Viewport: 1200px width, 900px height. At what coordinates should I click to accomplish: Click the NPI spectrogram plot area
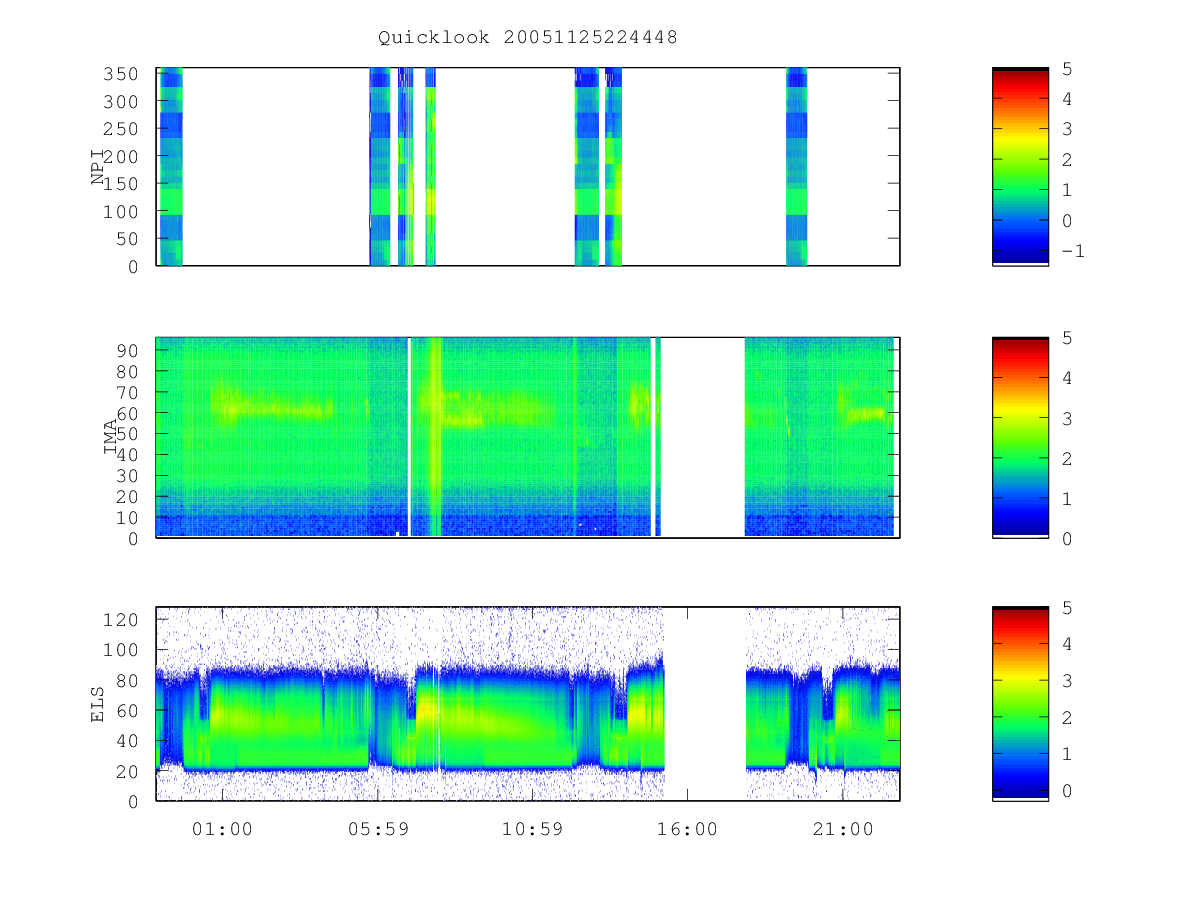(528, 167)
